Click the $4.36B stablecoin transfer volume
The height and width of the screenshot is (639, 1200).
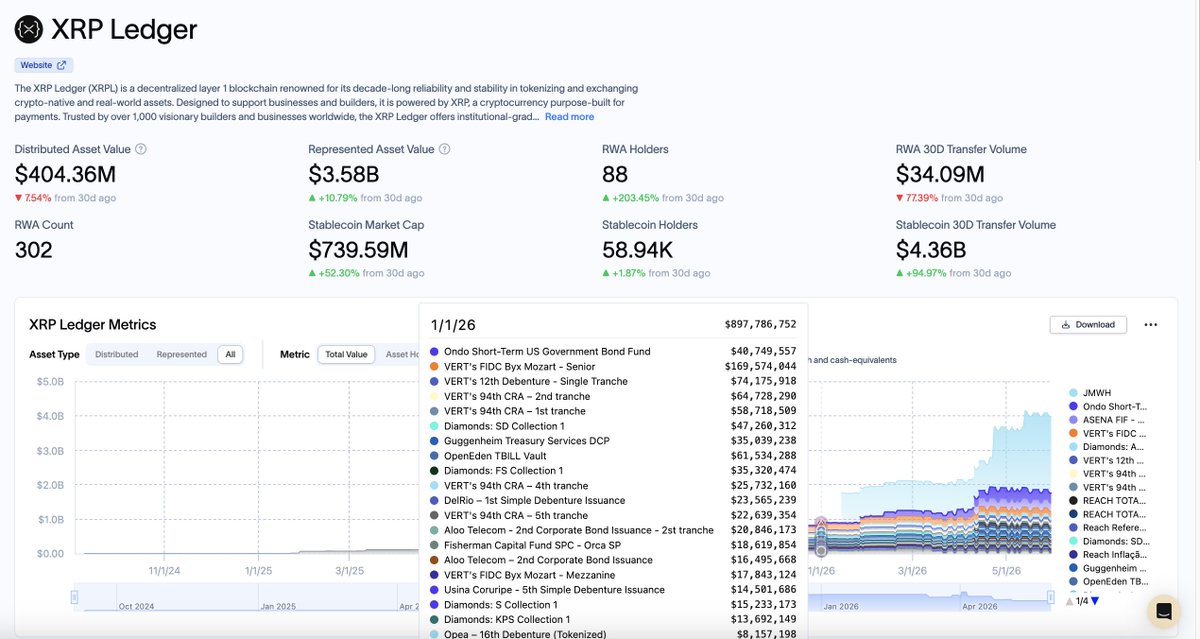point(932,250)
